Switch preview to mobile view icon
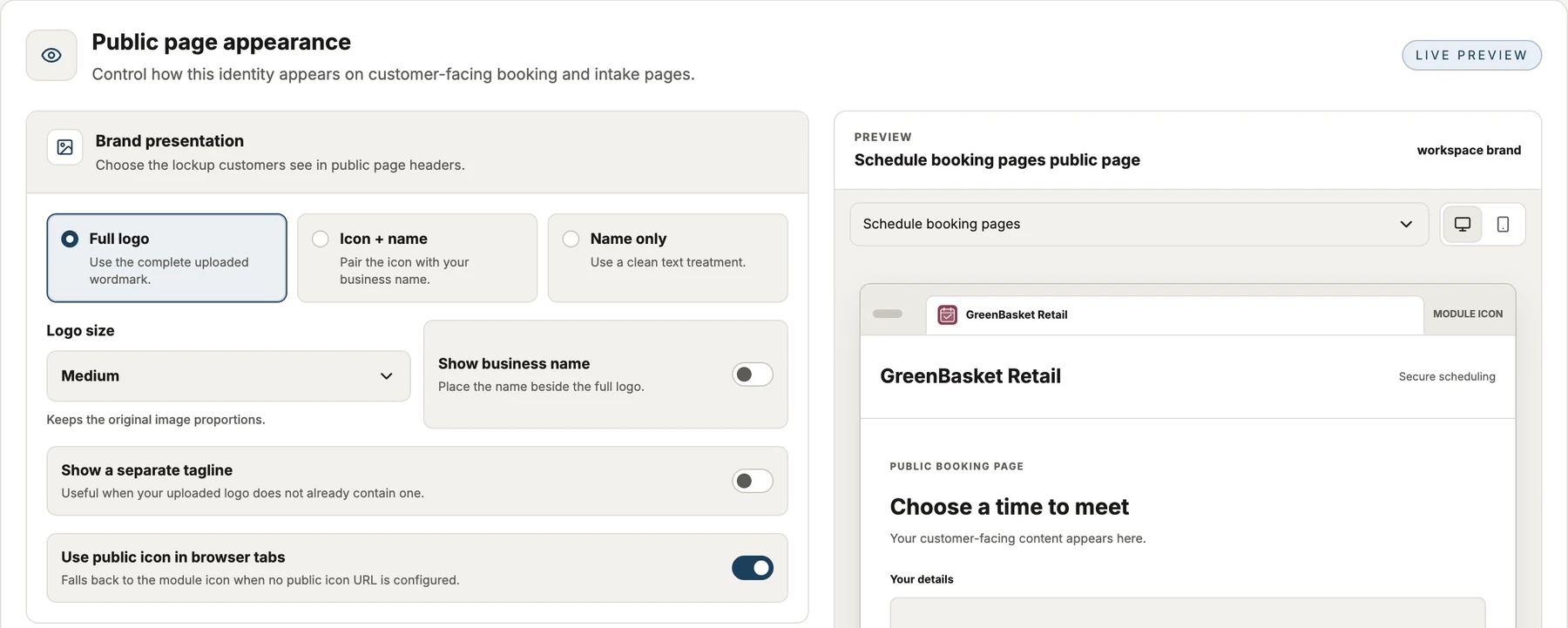 [1503, 224]
